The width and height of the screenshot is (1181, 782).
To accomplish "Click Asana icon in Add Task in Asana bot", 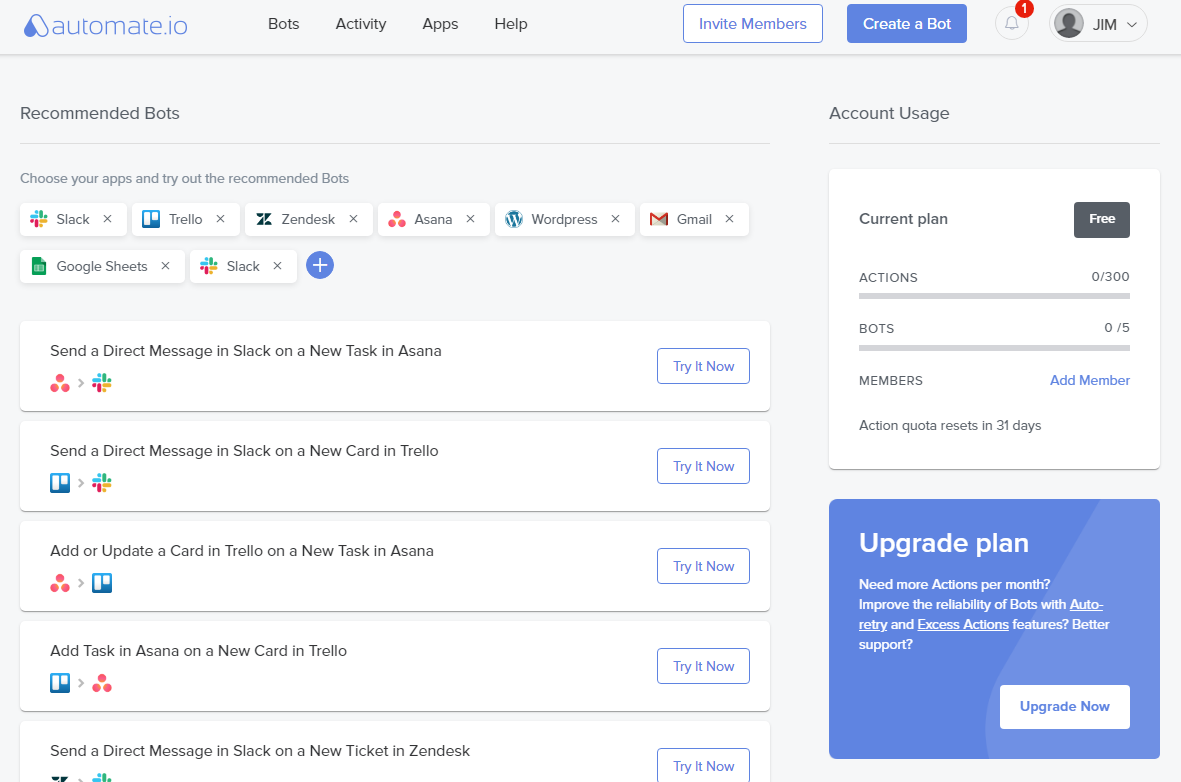I will [x=102, y=683].
